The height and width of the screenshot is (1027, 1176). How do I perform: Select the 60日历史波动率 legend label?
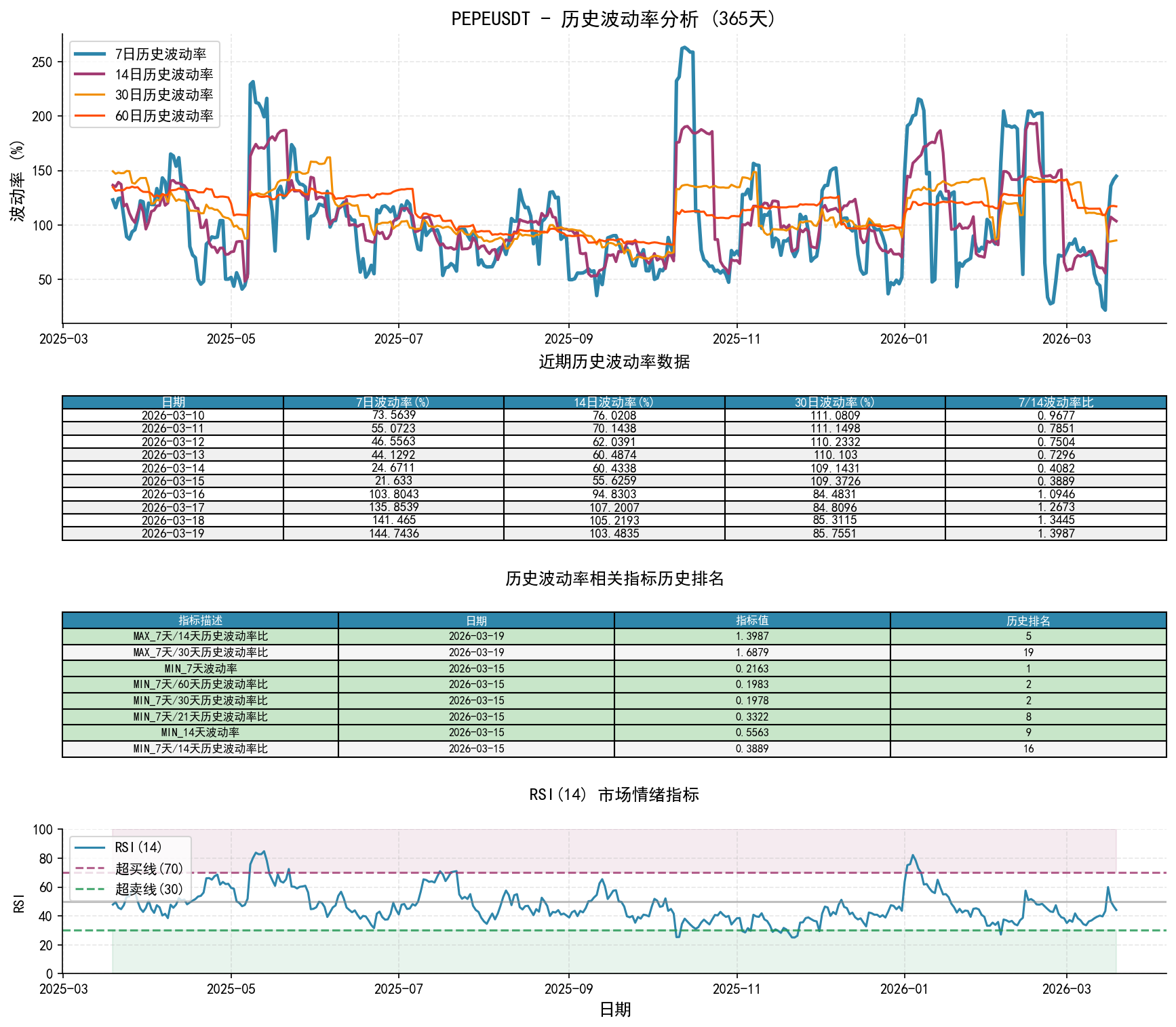pos(163,116)
